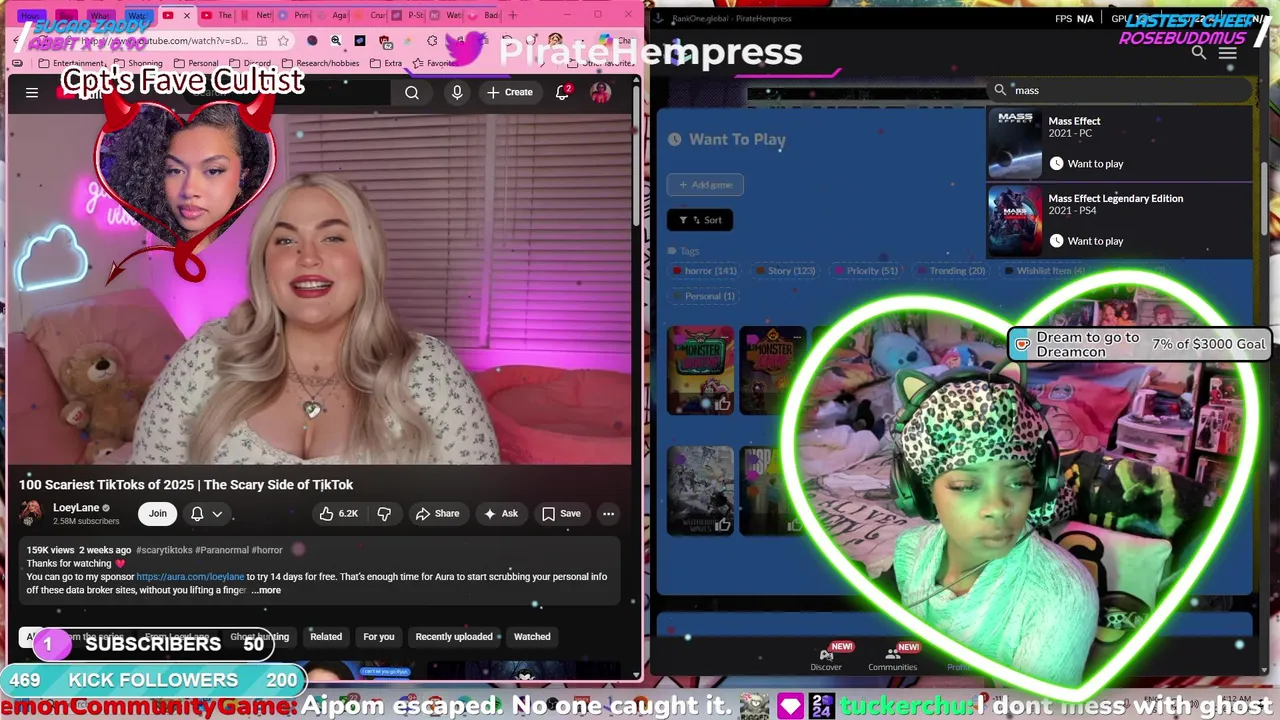Open the LoeyLane channel name link

click(76, 507)
